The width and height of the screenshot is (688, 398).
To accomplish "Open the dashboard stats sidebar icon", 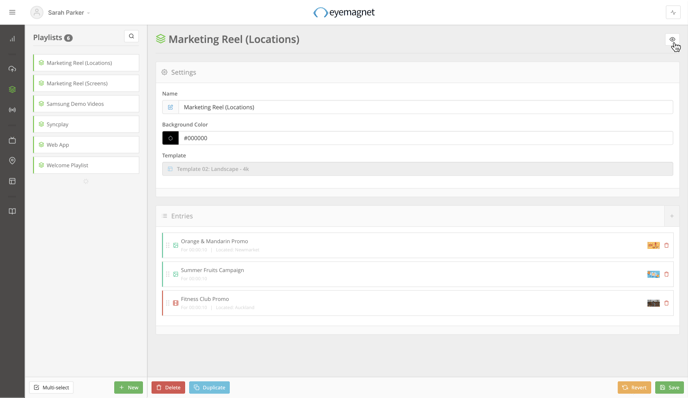I will tap(12, 39).
